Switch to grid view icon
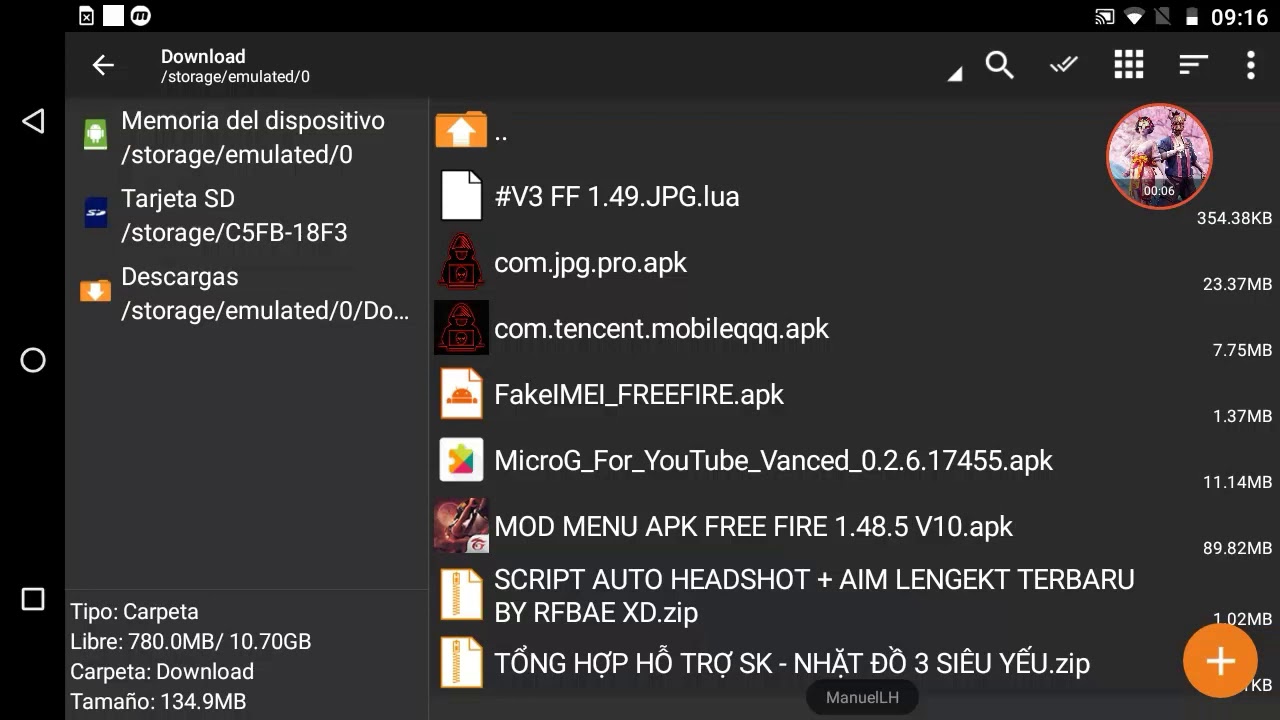The height and width of the screenshot is (720, 1280). 1129,65
